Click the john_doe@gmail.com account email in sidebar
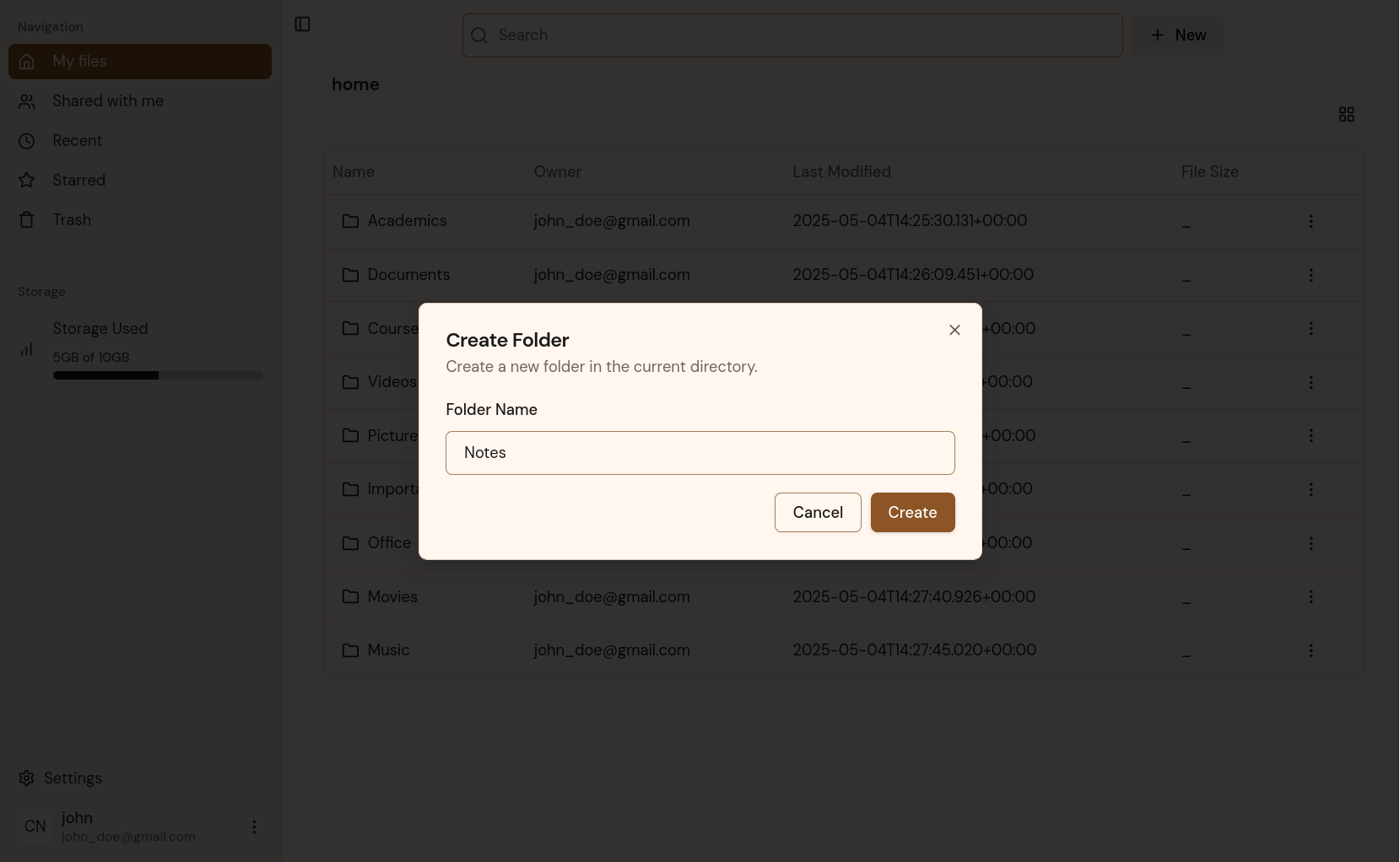Image resolution: width=1400 pixels, height=862 pixels. coord(128,837)
